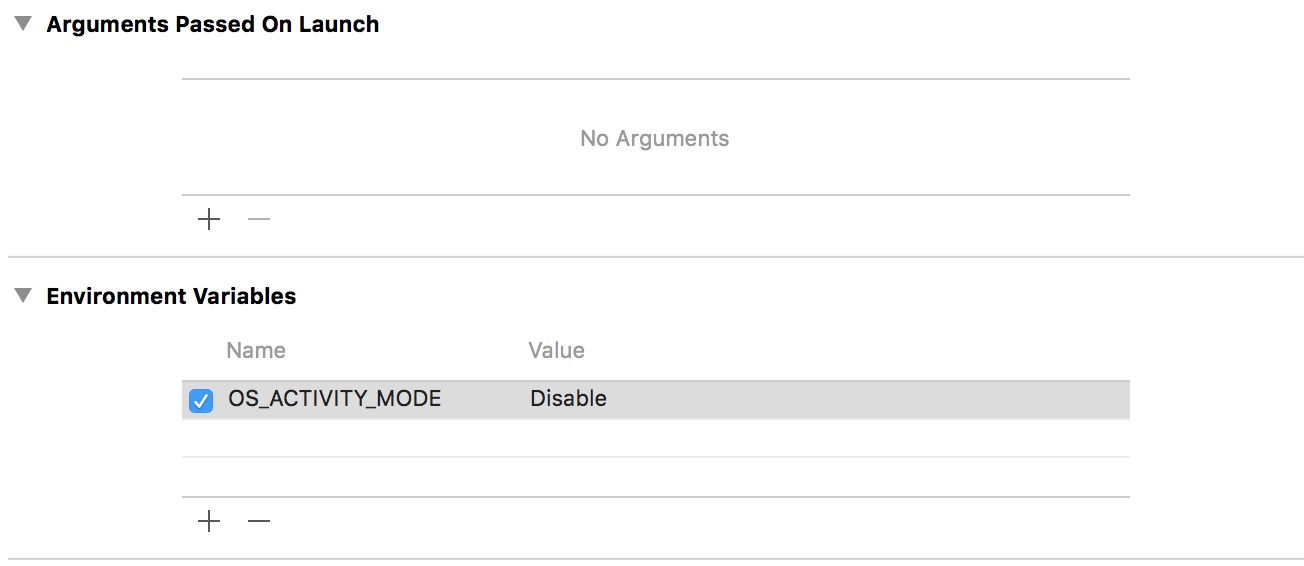Image resolution: width=1304 pixels, height=566 pixels.
Task: Click the Disable value cell
Action: (568, 399)
